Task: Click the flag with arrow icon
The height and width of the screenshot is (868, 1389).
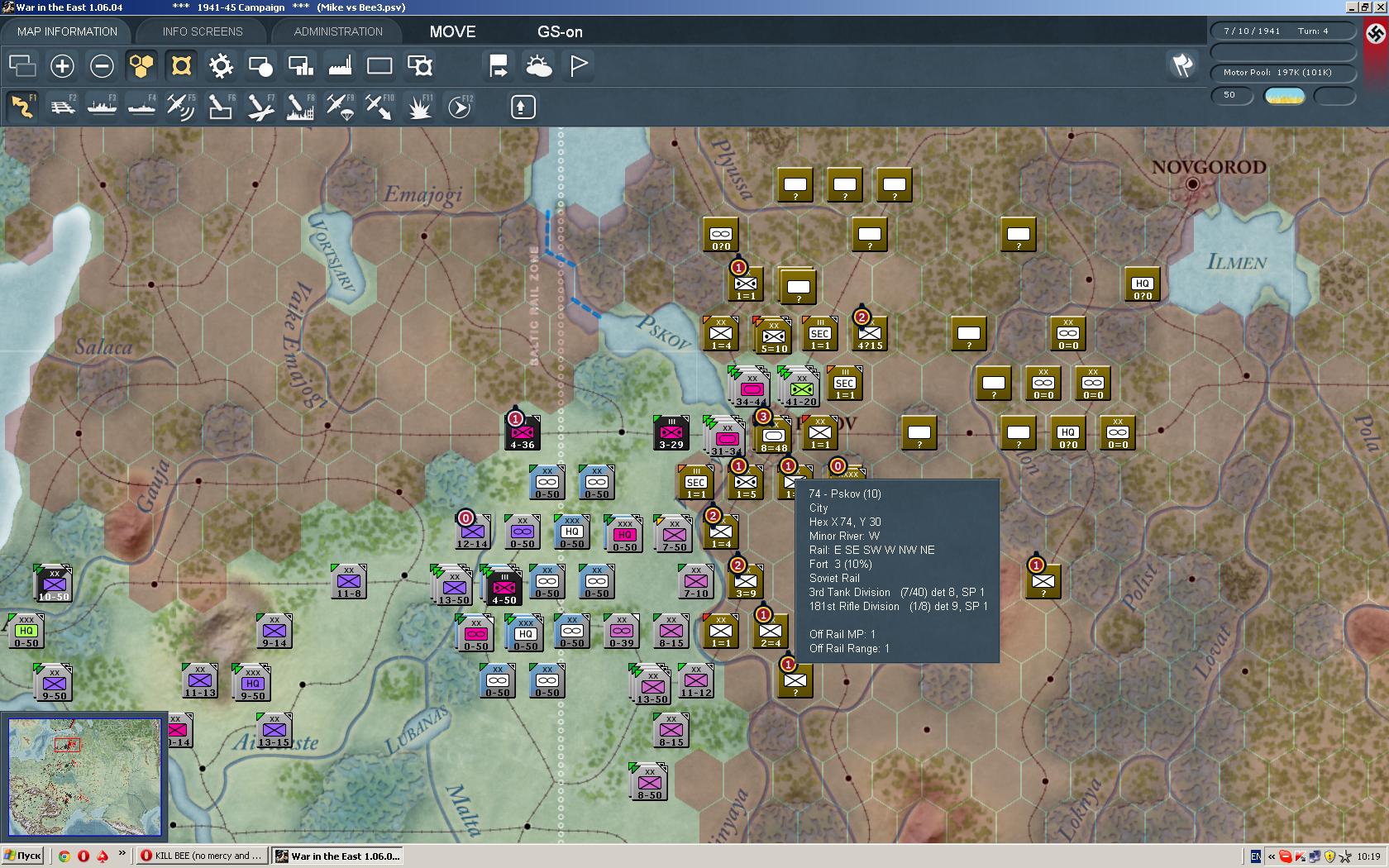Action: (x=499, y=65)
